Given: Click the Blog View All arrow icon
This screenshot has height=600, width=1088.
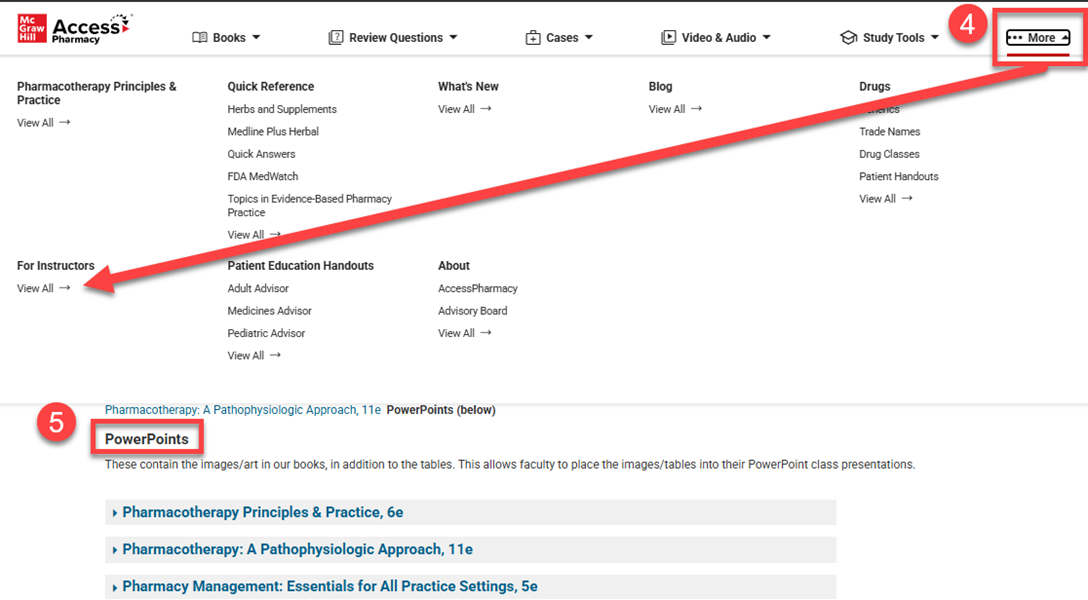Looking at the screenshot, I should (696, 109).
